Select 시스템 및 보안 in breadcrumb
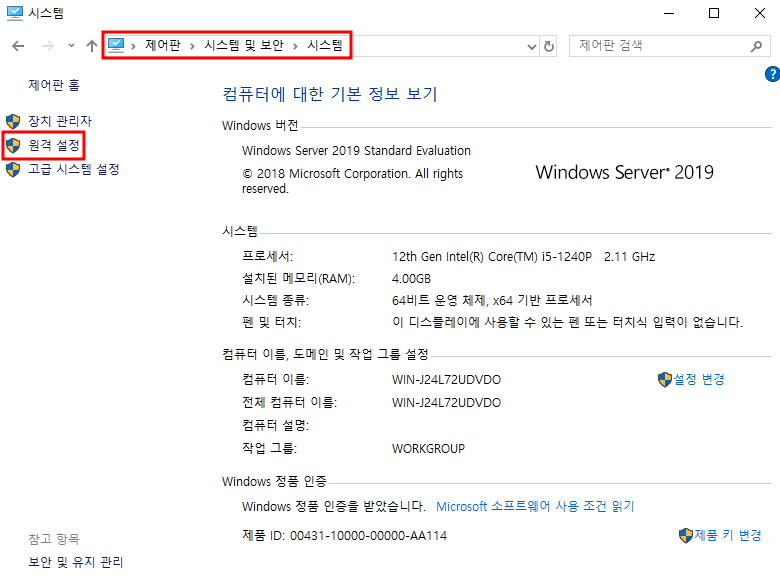The height and width of the screenshot is (586, 780). [x=244, y=45]
